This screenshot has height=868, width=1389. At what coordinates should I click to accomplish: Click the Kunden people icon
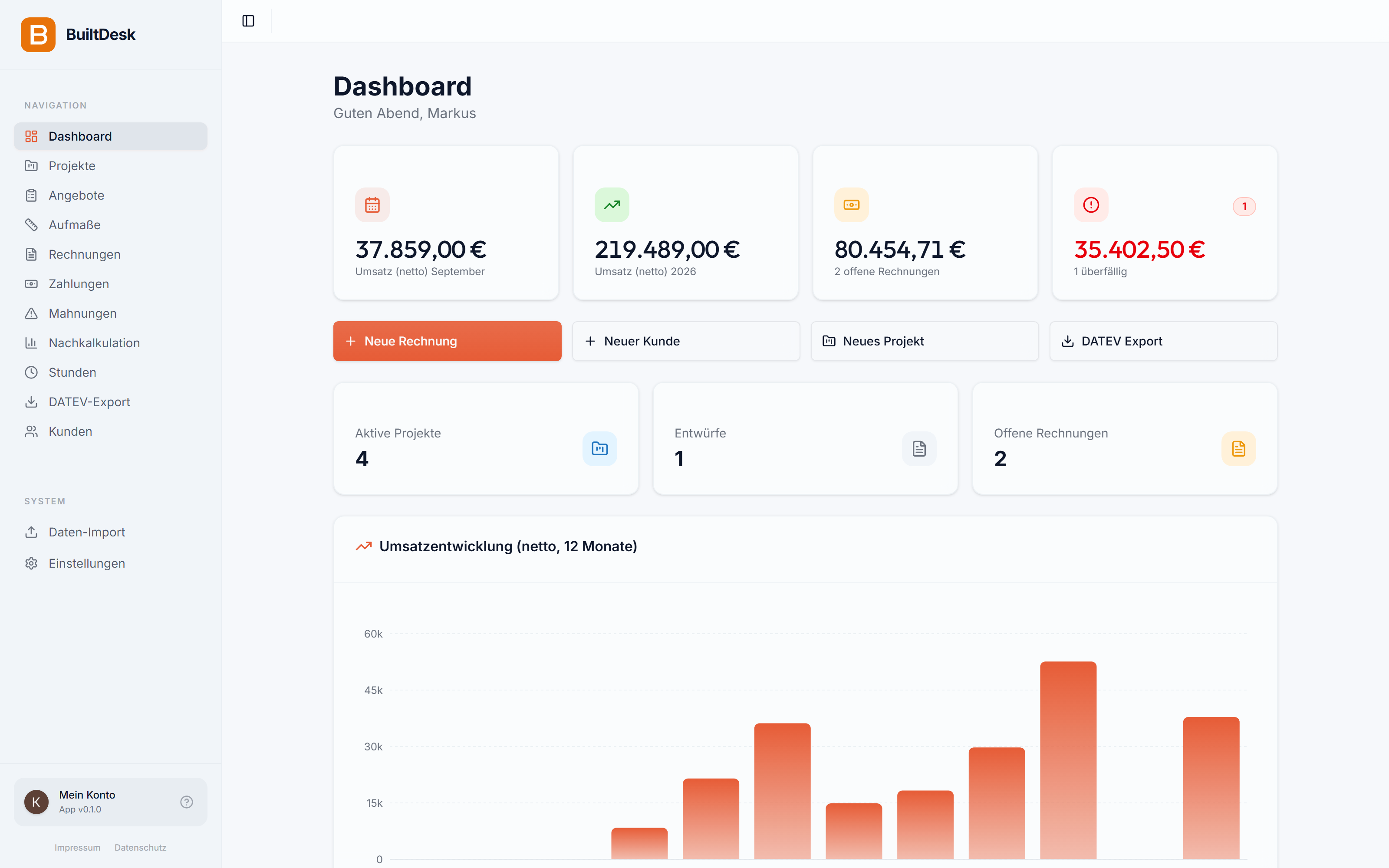[31, 432]
